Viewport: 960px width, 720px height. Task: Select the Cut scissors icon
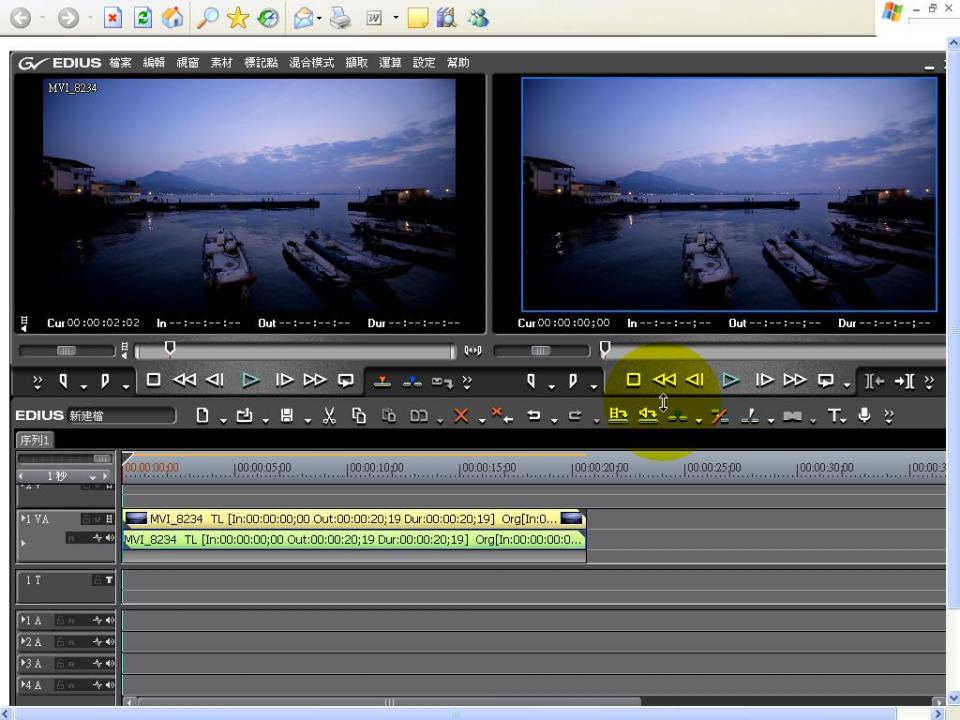click(x=329, y=415)
